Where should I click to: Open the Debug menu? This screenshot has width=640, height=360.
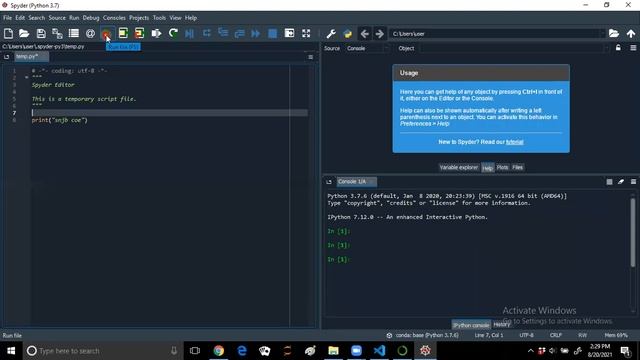click(x=91, y=18)
